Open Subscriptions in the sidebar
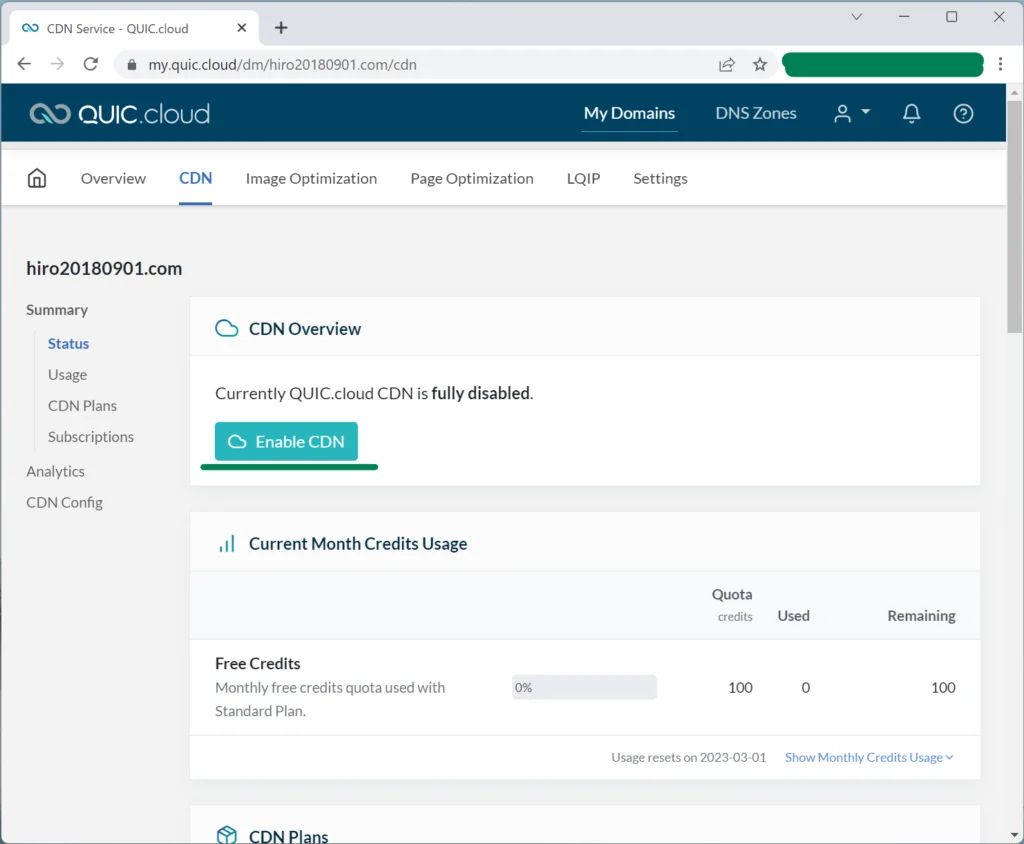 (91, 437)
